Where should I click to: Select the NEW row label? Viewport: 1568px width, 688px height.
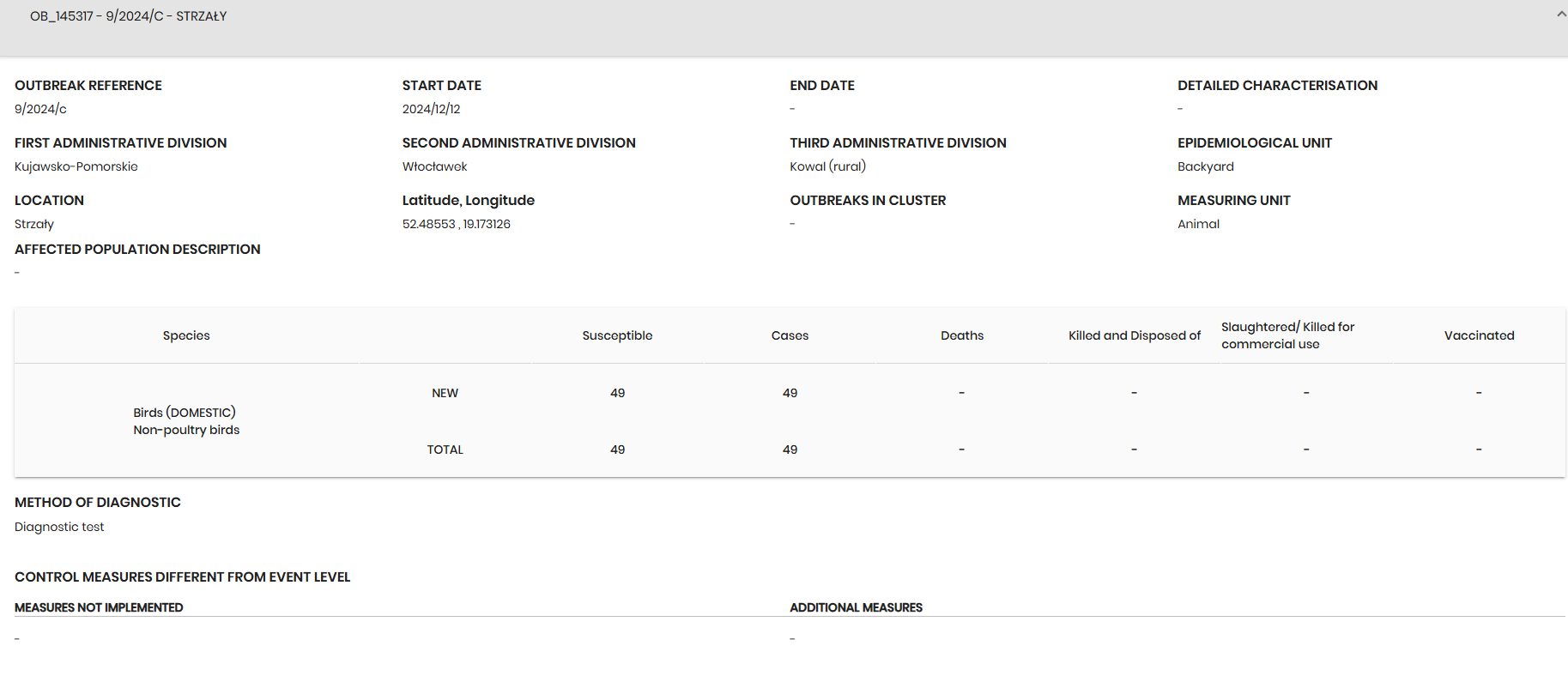click(445, 393)
